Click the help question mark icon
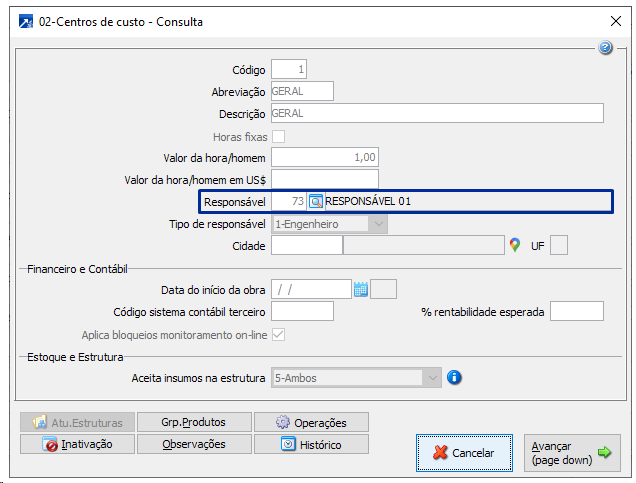 coord(605,48)
